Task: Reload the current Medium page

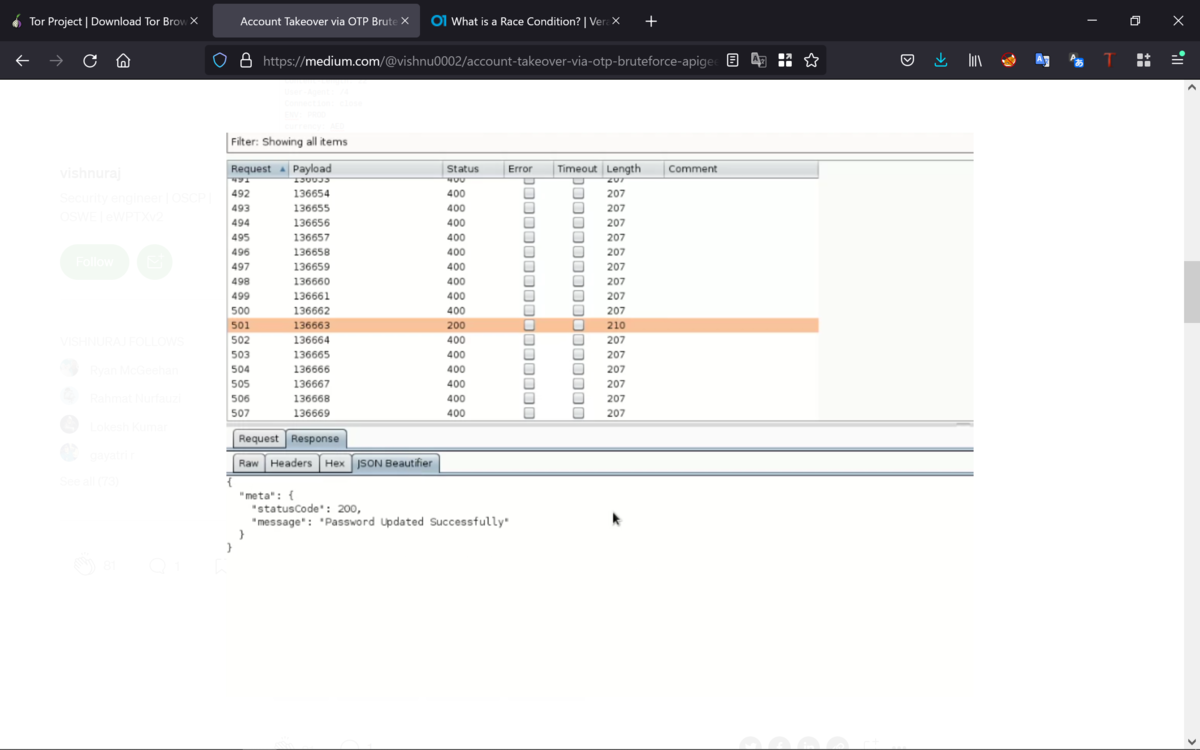Action: pyautogui.click(x=90, y=60)
